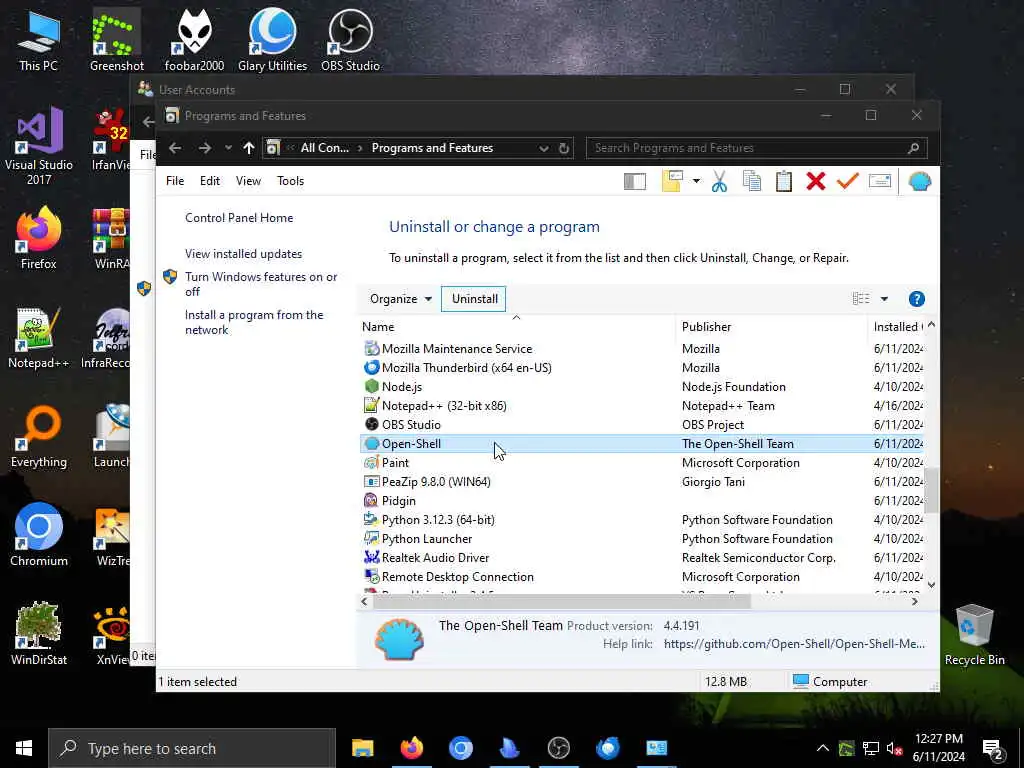The width and height of the screenshot is (1024, 768).
Task: Open the View menu
Action: click(x=248, y=181)
